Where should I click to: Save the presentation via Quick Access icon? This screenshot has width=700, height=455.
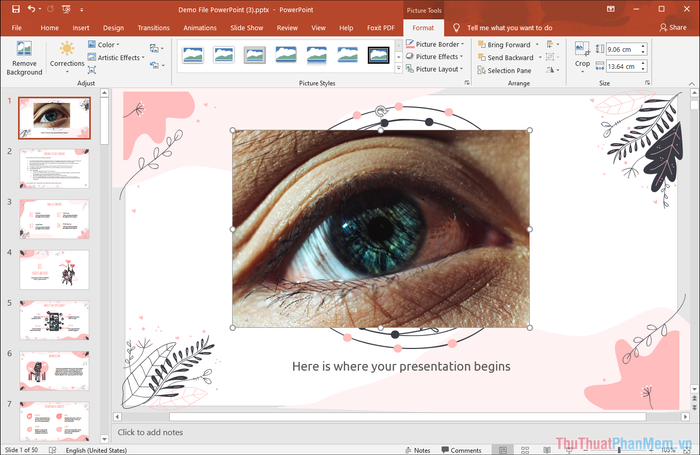tap(16, 9)
